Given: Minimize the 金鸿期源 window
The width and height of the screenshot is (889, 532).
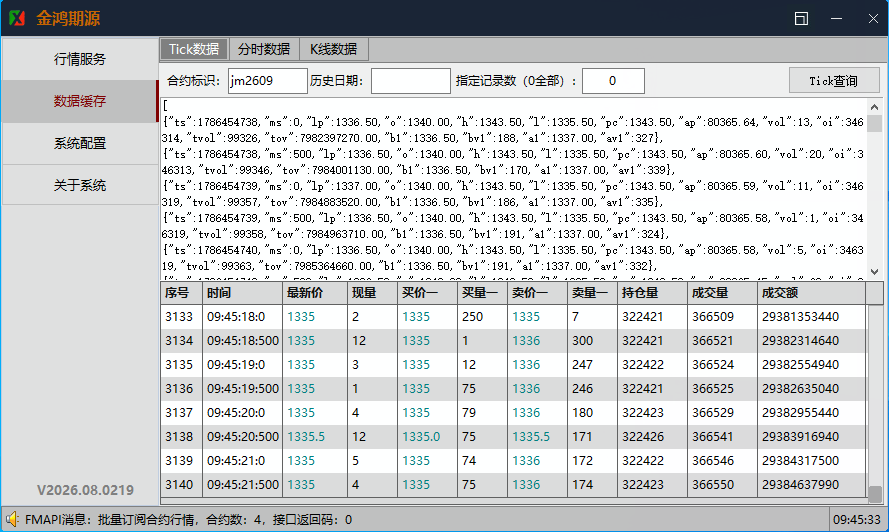Looking at the screenshot, I should (836, 19).
